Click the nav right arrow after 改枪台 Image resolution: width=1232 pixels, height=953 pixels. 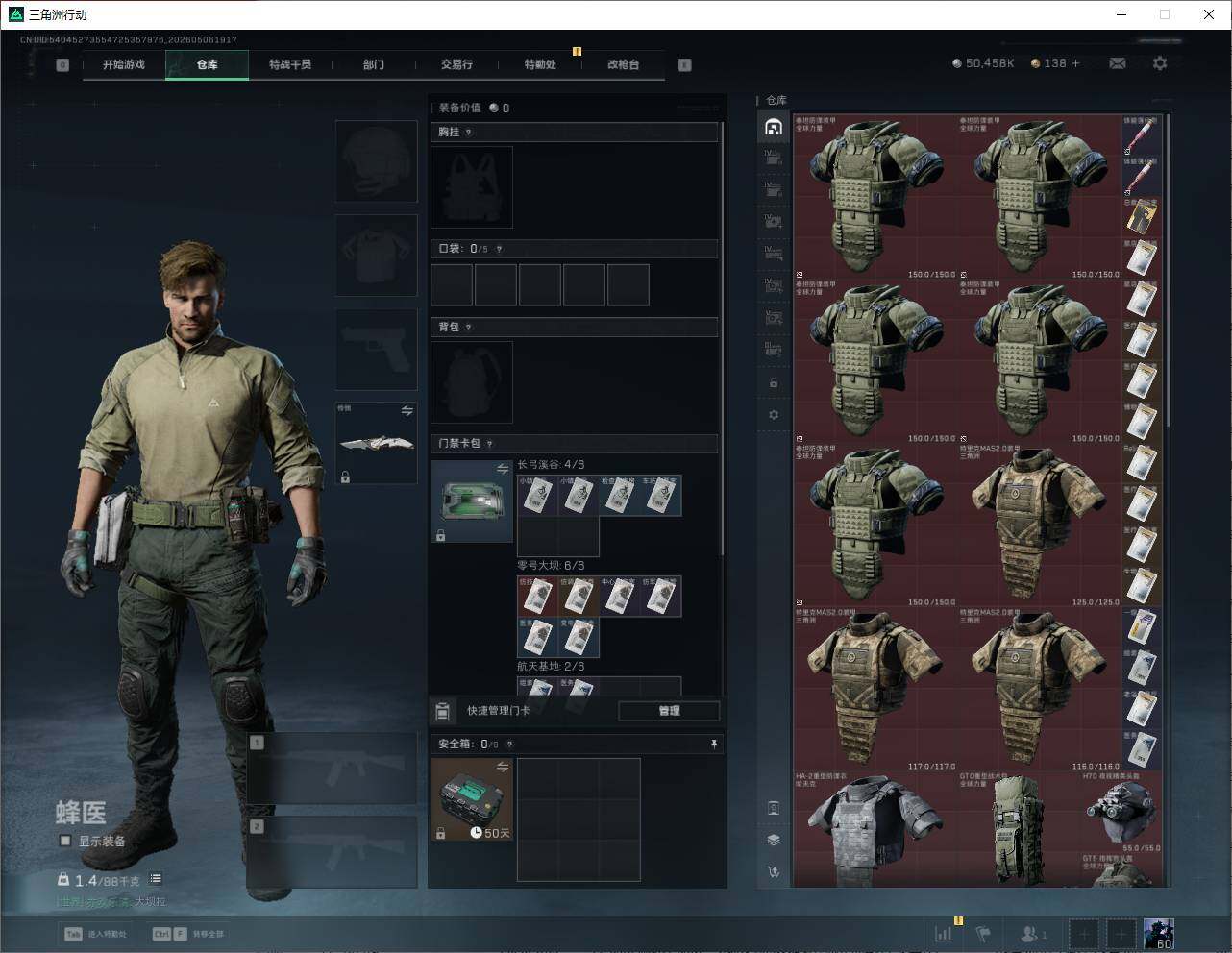684,65
